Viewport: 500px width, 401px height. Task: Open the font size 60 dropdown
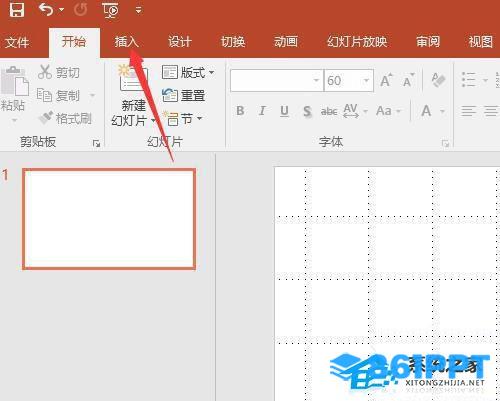point(366,80)
